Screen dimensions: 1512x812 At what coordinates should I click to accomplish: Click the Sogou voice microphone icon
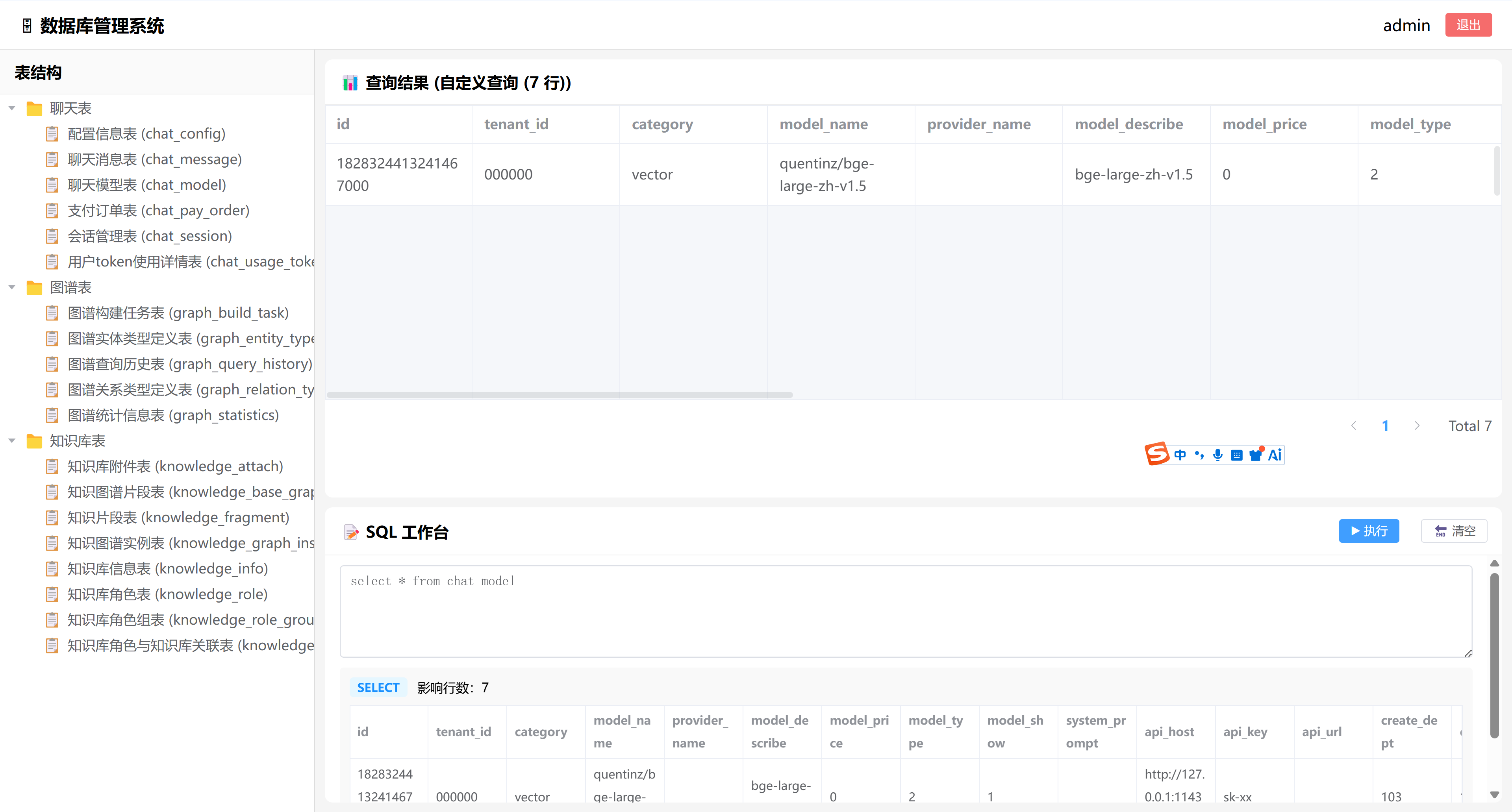[1218, 455]
